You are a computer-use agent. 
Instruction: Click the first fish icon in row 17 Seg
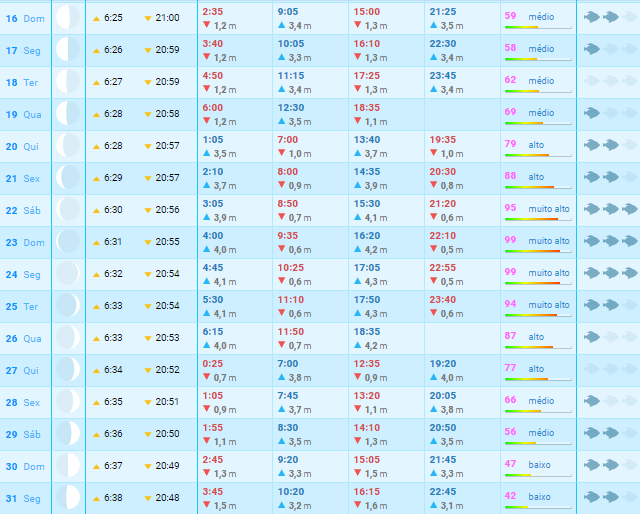(592, 49)
